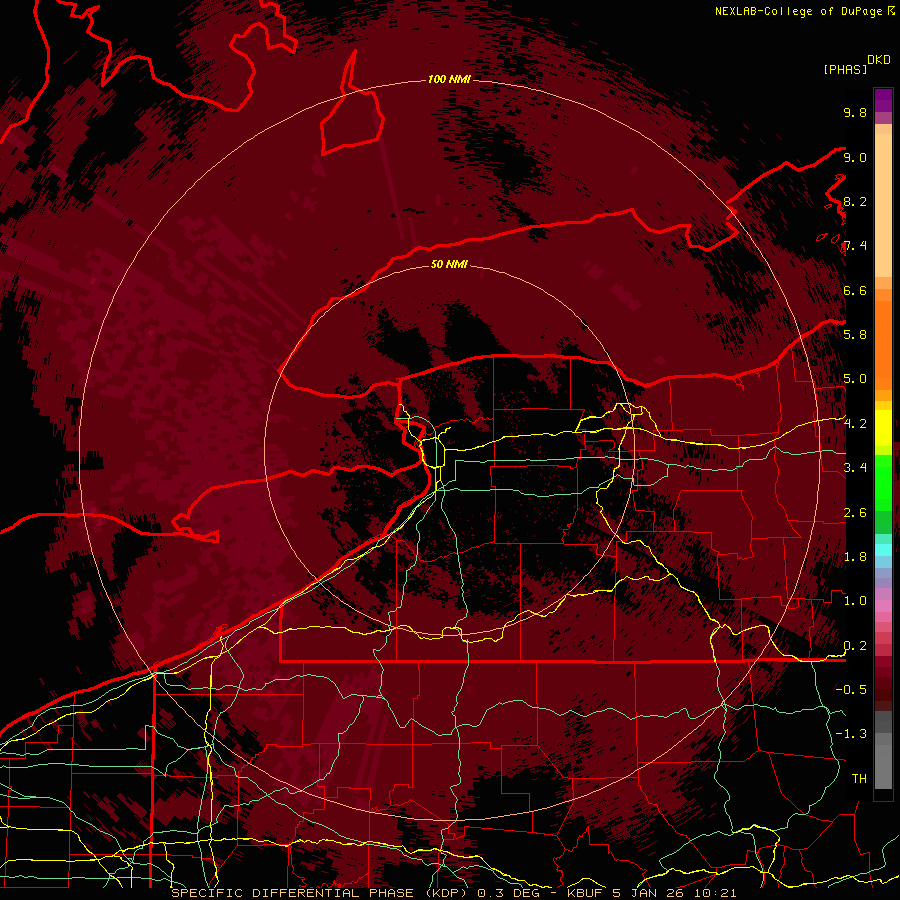Select the 8.2 scale value
The width and height of the screenshot is (900, 900).
(855, 201)
